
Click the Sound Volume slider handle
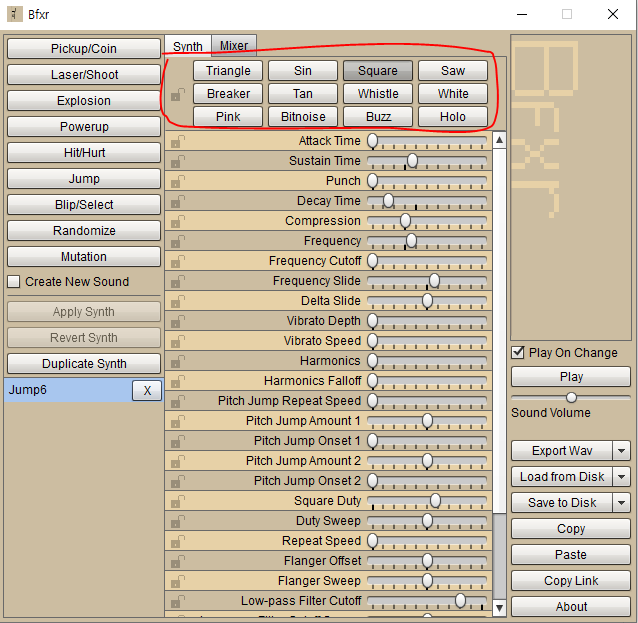coord(571,397)
